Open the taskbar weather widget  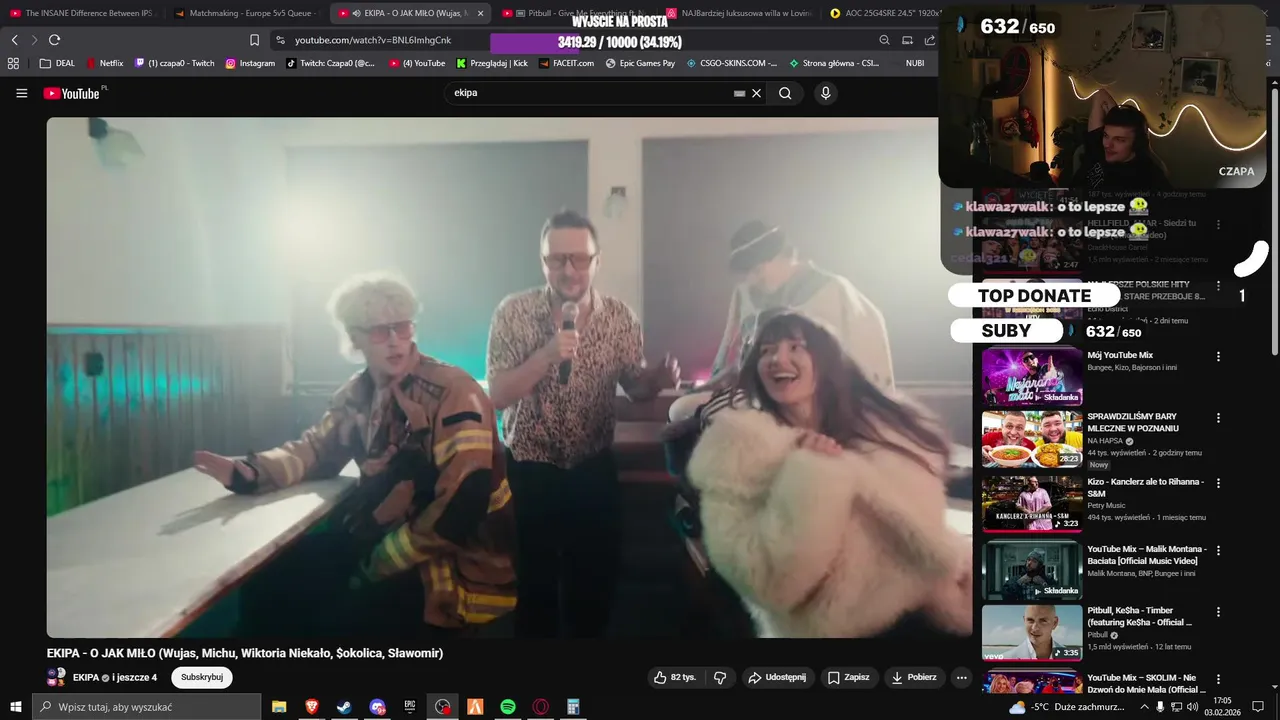(x=1067, y=707)
